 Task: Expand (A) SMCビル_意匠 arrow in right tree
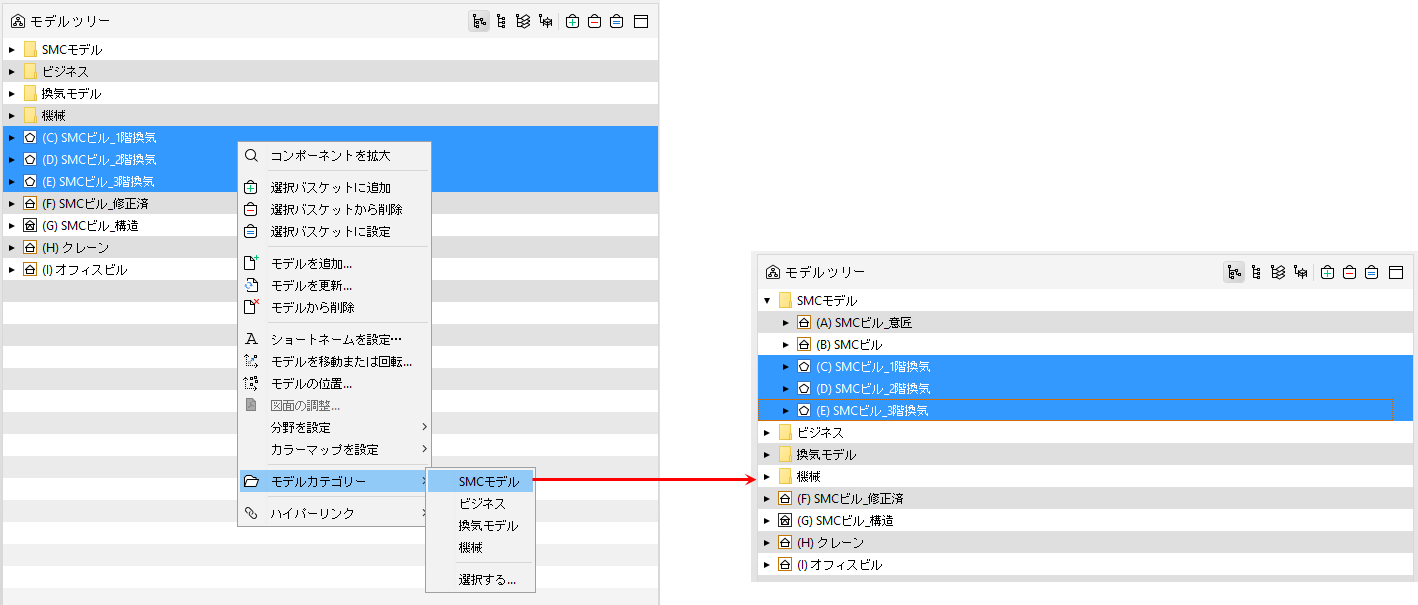[786, 322]
